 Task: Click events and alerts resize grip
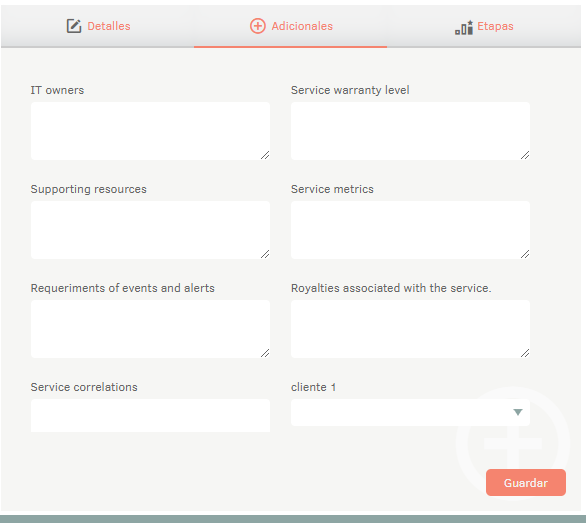[x=265, y=353]
